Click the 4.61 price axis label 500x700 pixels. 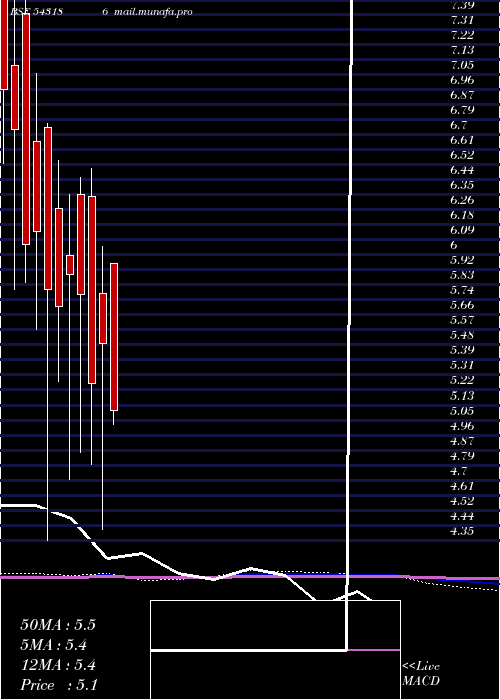click(x=462, y=486)
